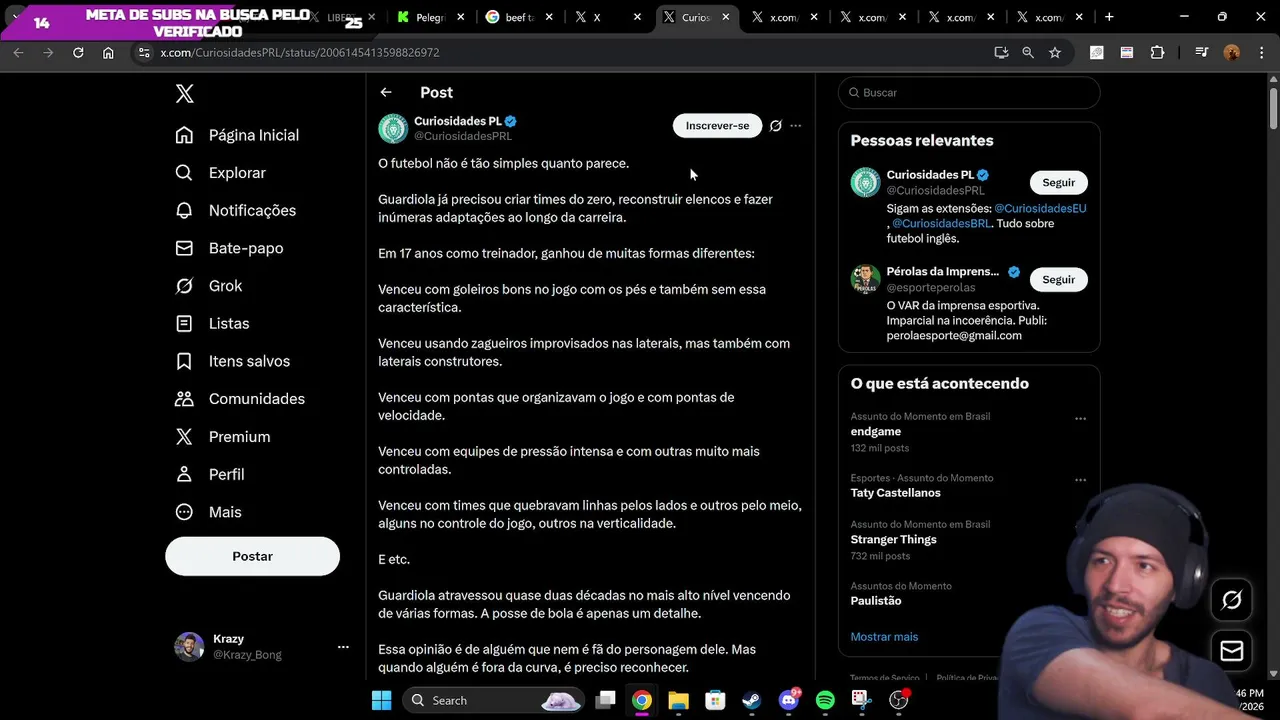The image size is (1280, 720).
Task: Click the X logo in the sidebar
Action: pos(184,94)
